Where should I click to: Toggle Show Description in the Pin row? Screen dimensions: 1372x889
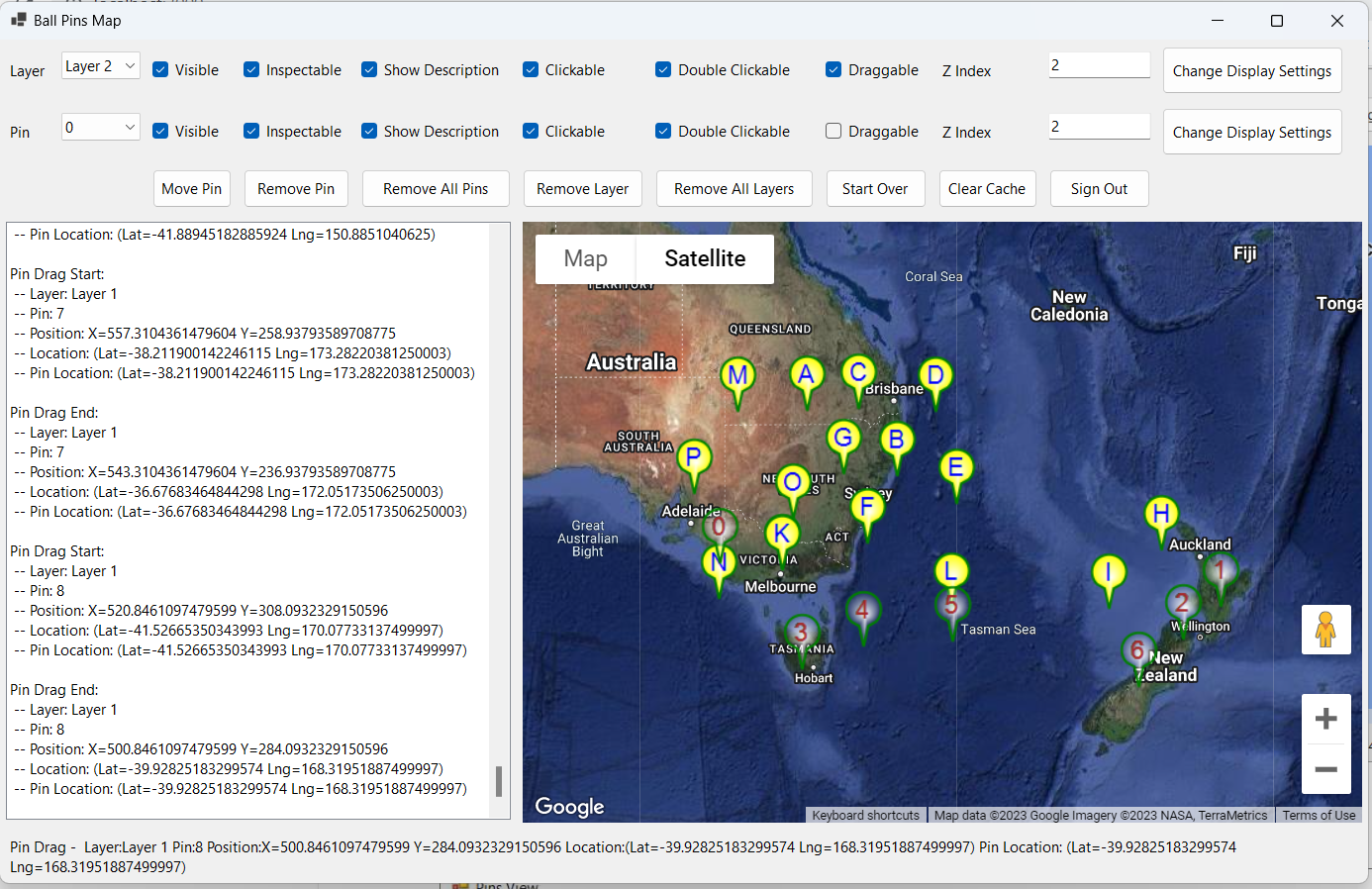coord(369,131)
